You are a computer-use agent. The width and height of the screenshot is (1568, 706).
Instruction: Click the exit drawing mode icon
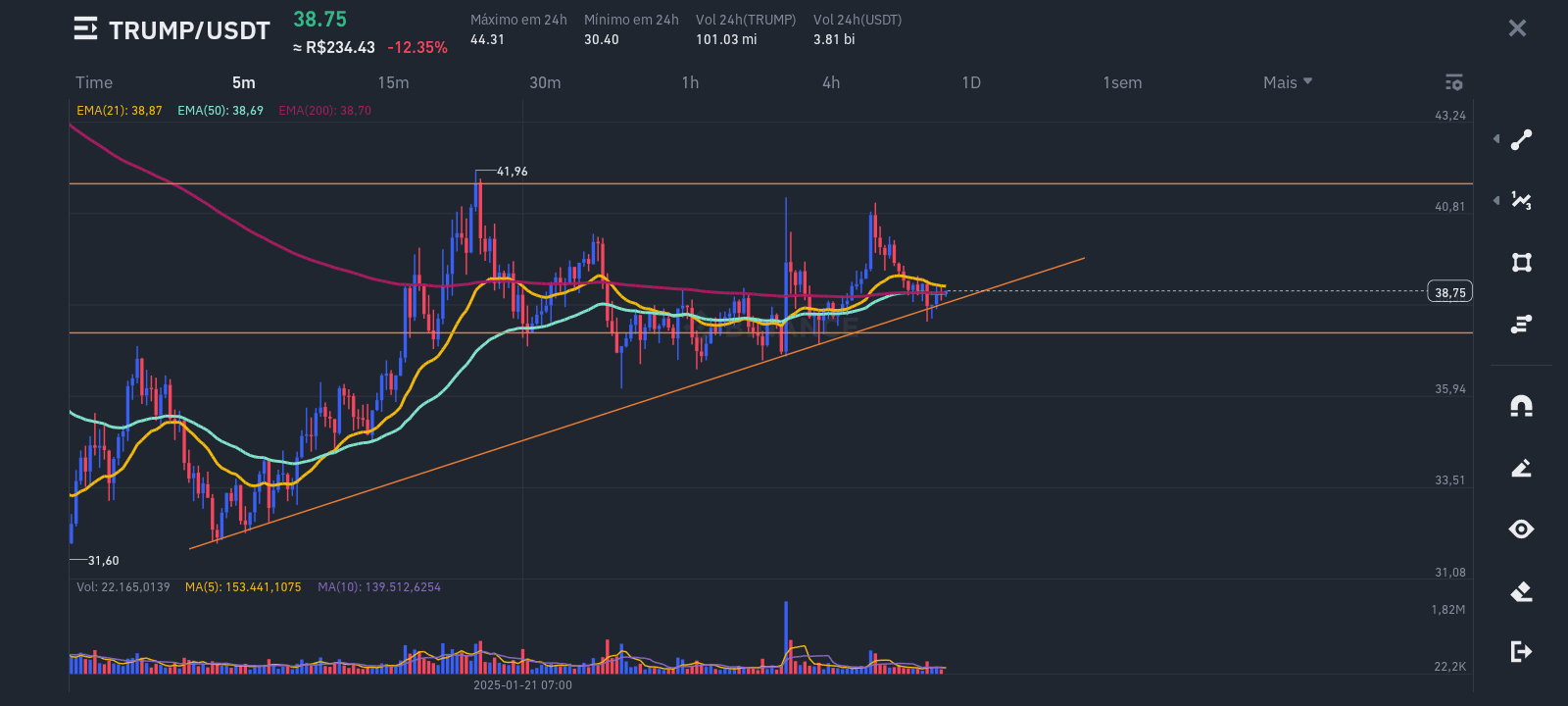1521,651
